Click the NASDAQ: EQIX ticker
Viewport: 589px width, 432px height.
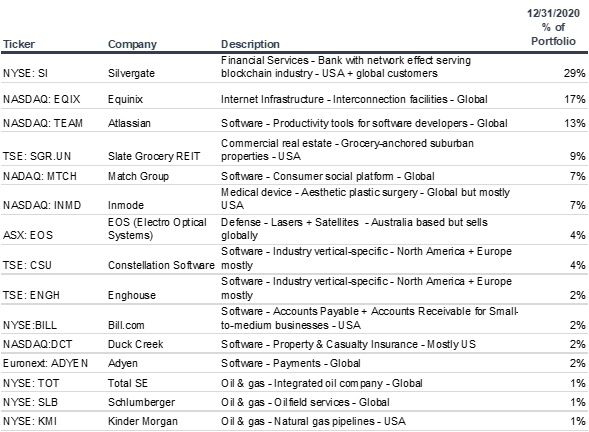(42, 99)
